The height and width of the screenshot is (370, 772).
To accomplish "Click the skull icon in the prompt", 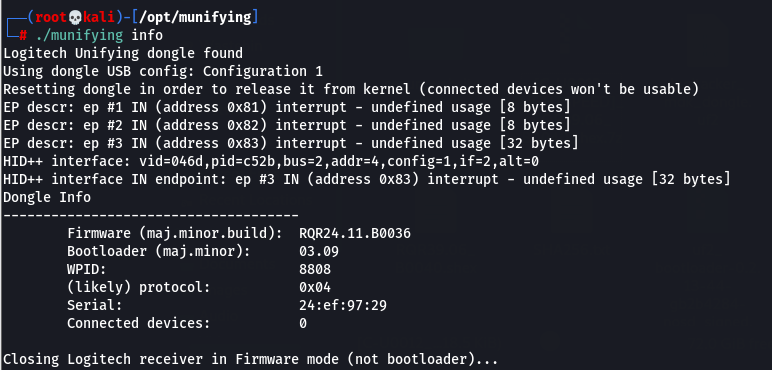I will (x=75, y=18).
